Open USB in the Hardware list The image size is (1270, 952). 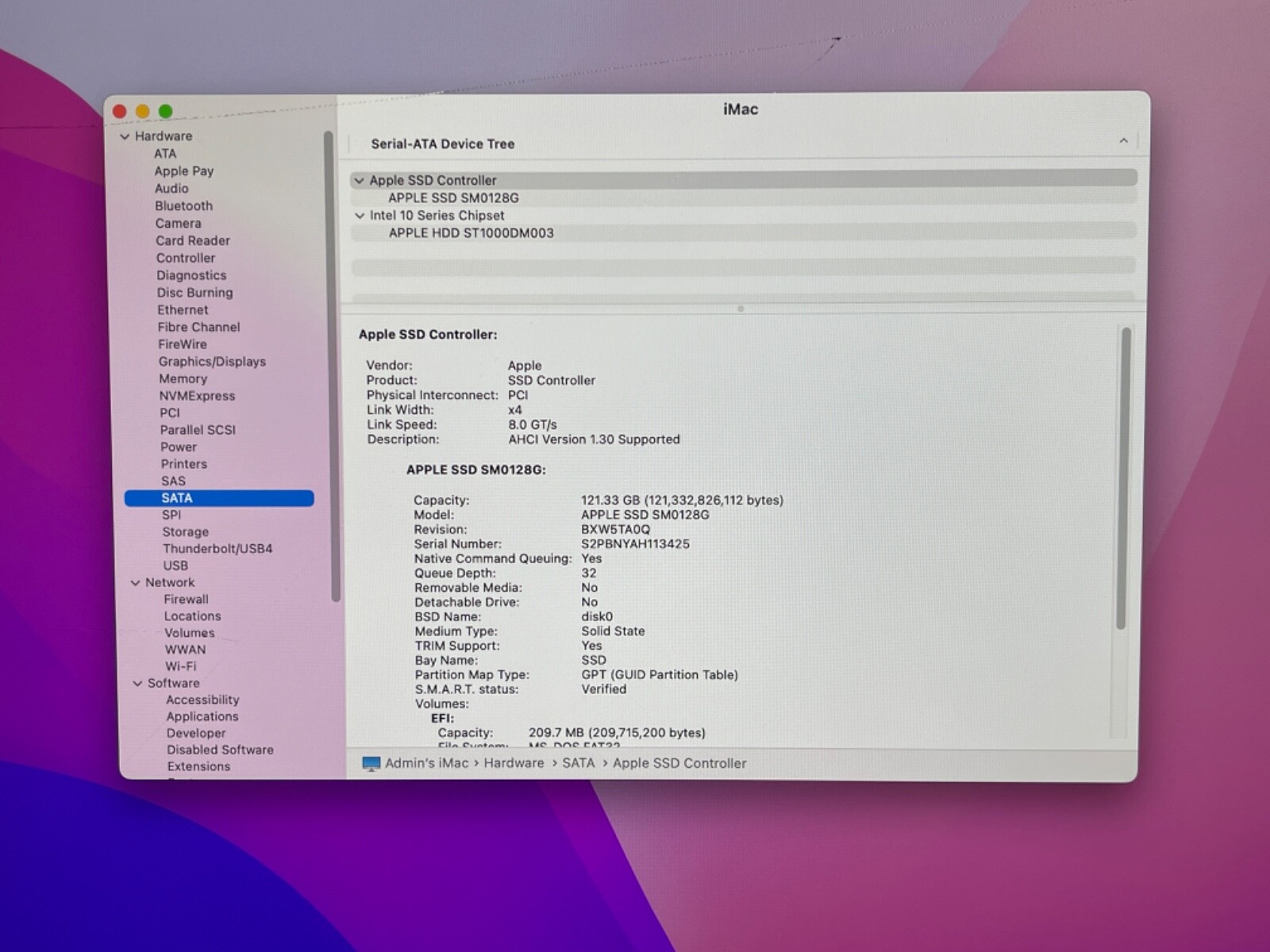[x=175, y=566]
